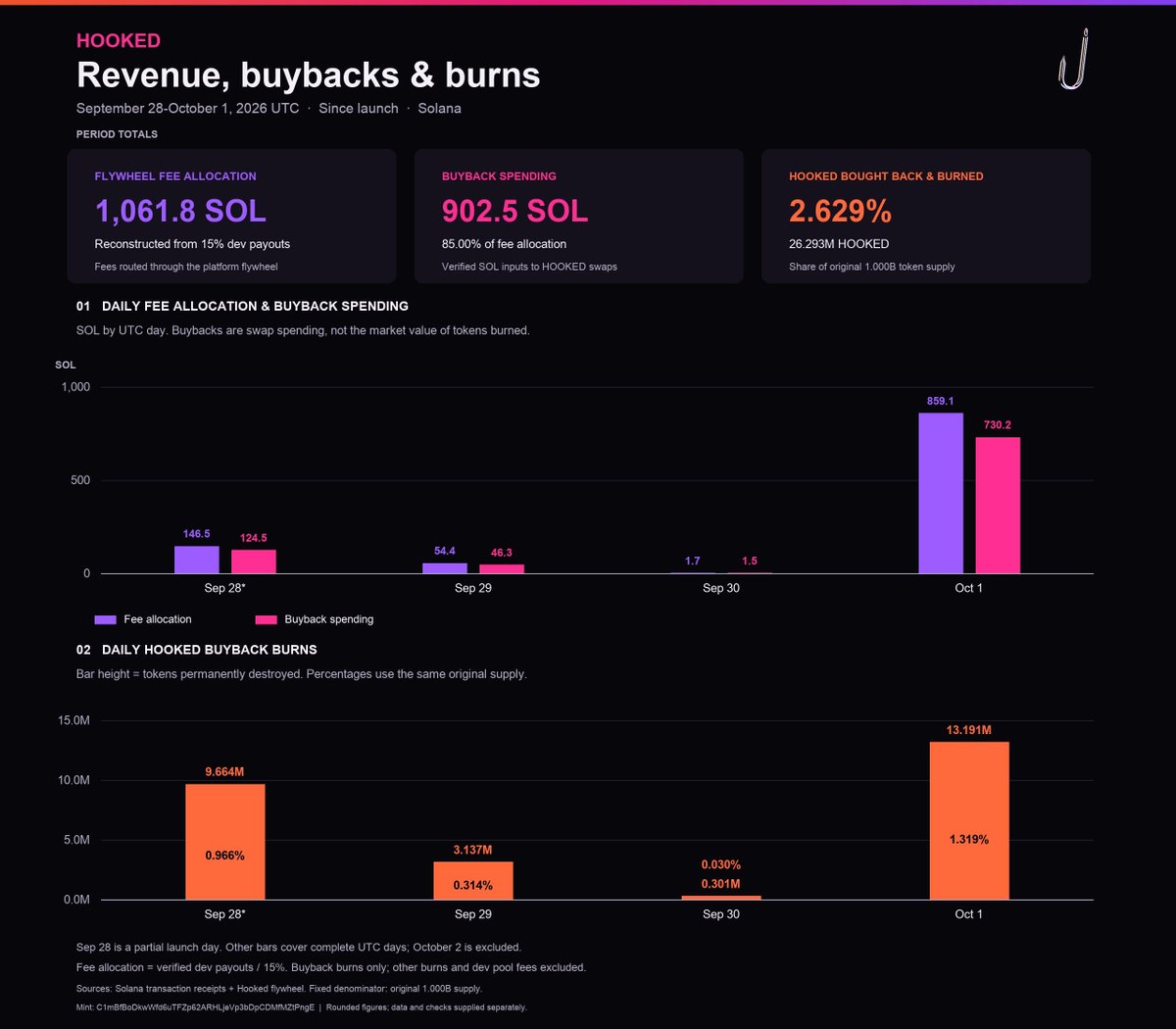Click the '13.191M' burn value label

(x=969, y=730)
